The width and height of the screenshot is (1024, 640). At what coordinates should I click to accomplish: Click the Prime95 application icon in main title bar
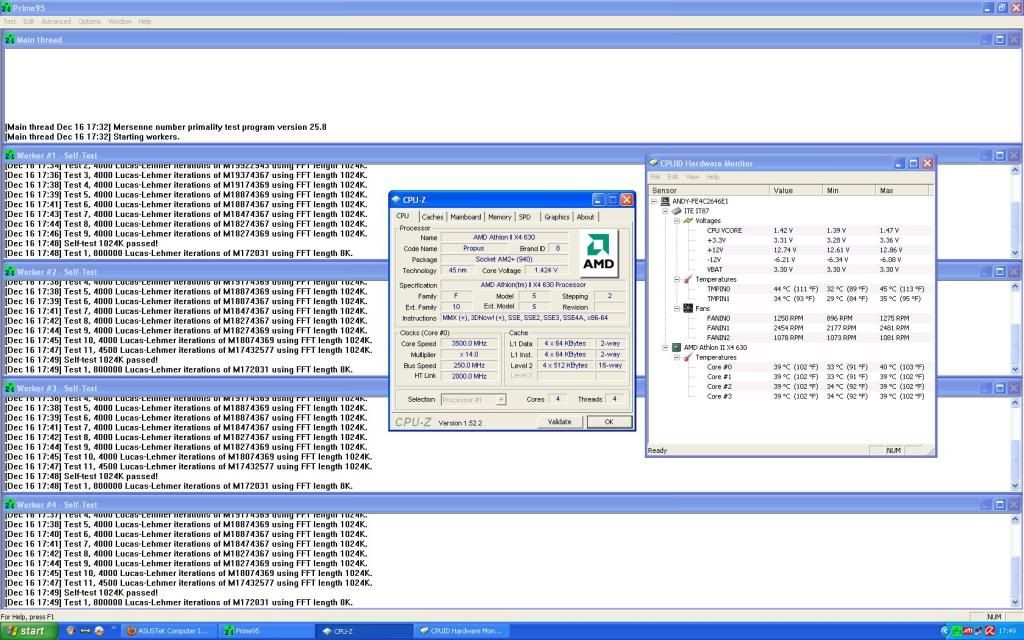click(7, 8)
